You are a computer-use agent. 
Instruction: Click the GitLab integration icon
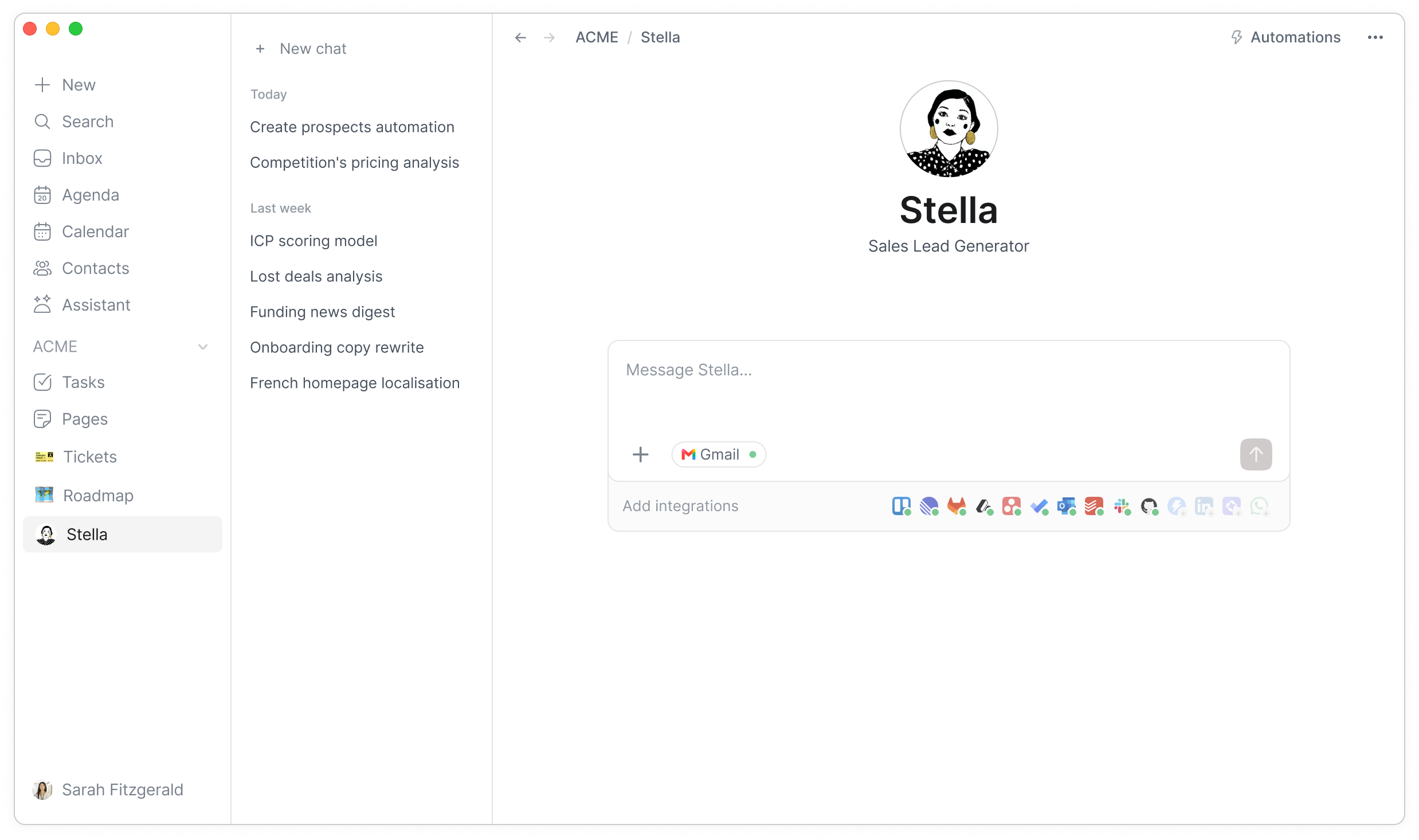tap(956, 506)
